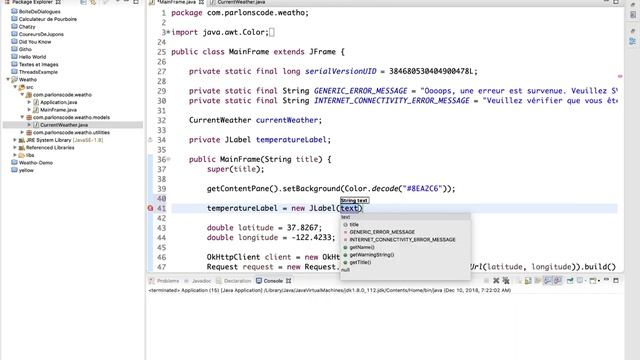Click the warning marker on line 34
This screenshot has height=360, width=640.
pos(150,140)
